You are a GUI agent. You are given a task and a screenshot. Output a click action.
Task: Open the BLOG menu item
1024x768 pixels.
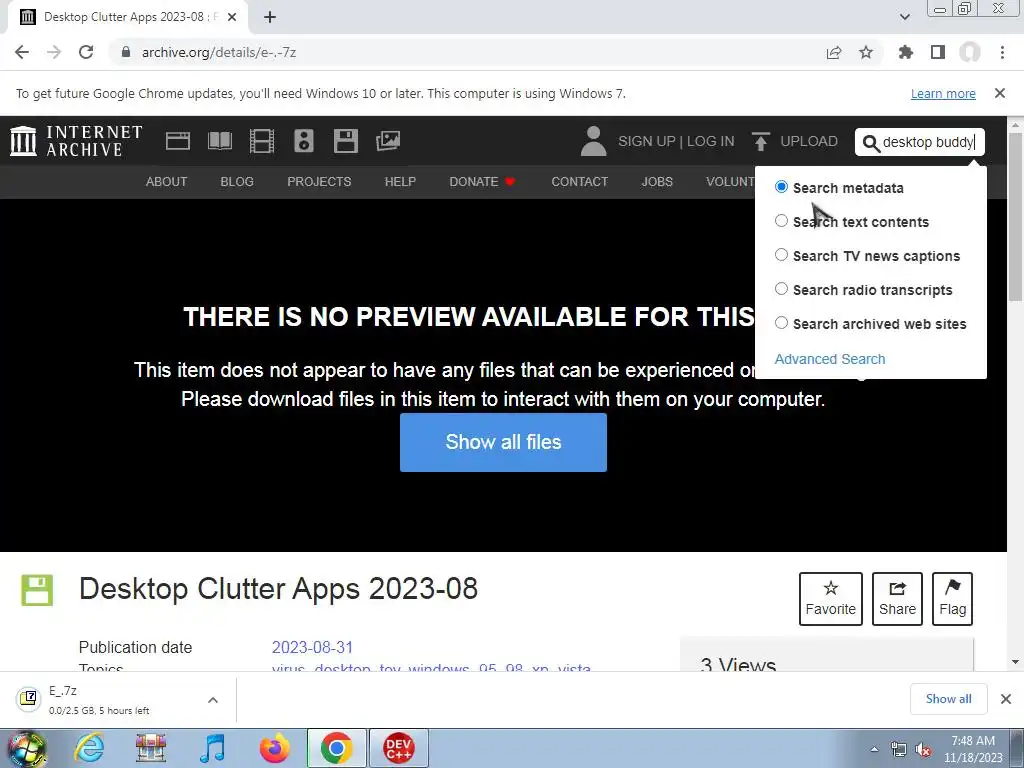[237, 182]
